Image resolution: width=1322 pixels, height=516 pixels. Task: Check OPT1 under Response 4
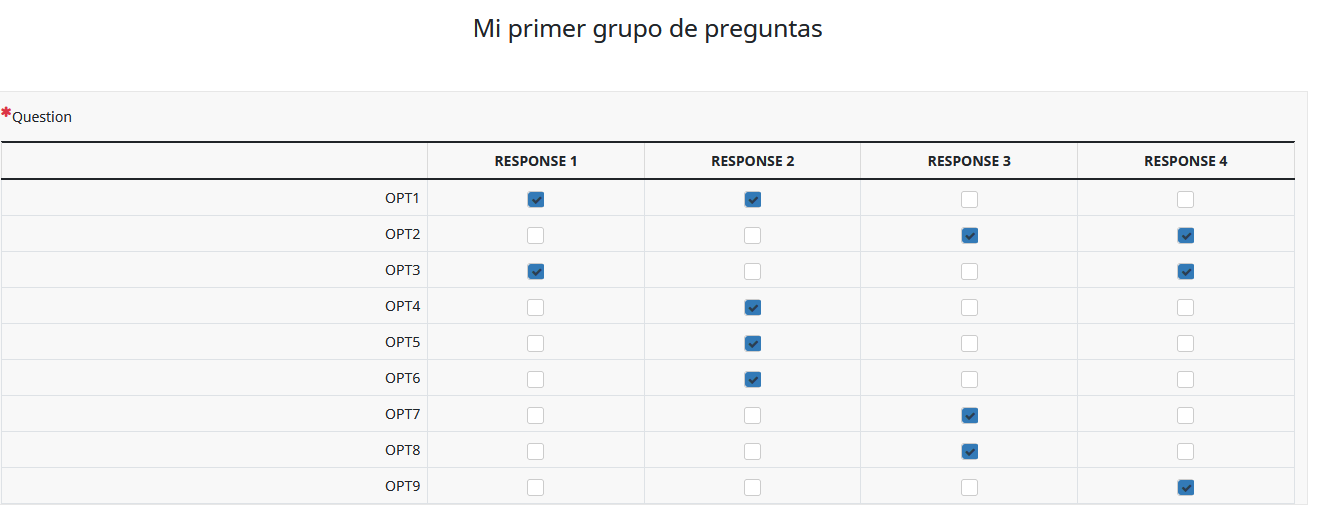click(1186, 199)
